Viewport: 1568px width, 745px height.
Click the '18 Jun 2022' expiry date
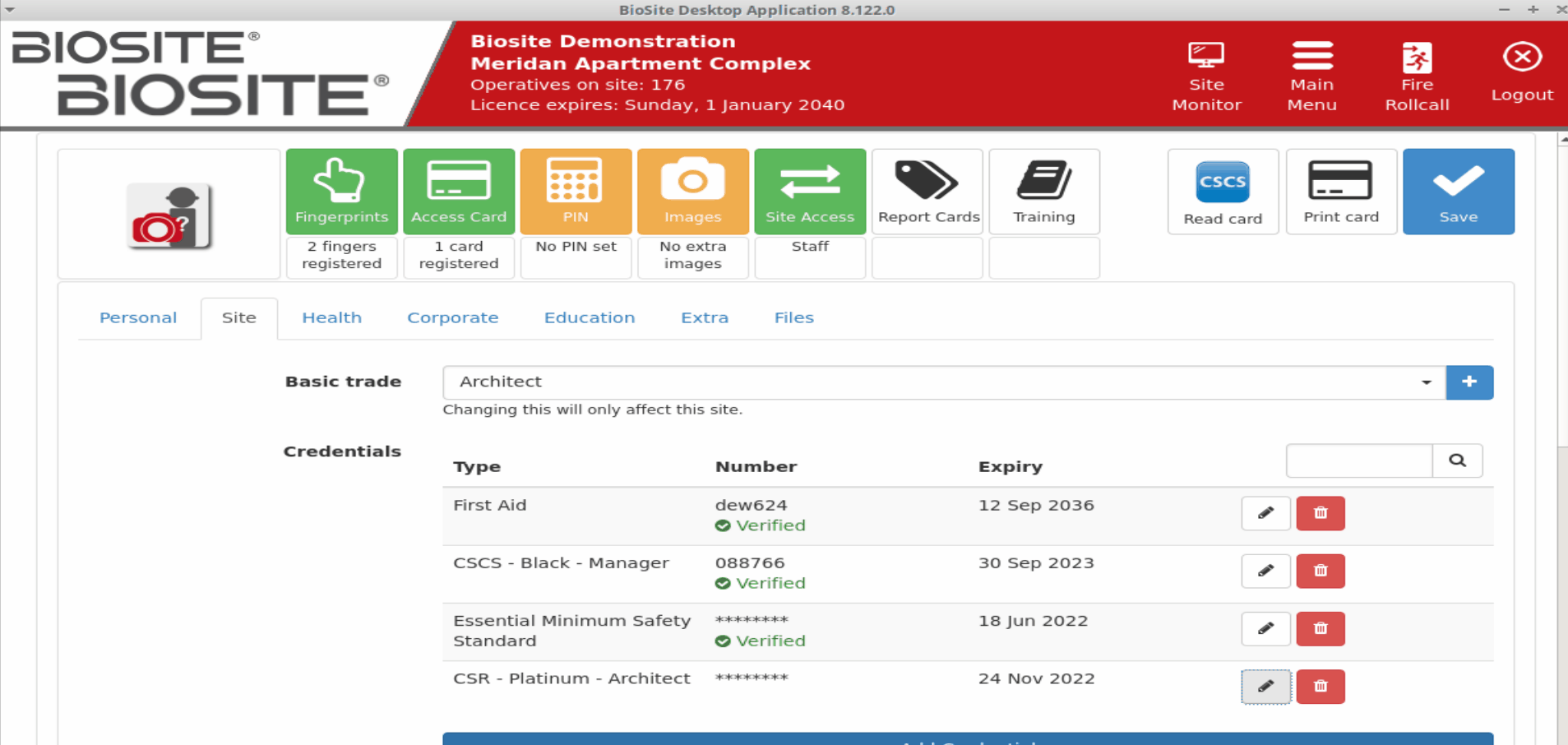pos(1033,621)
